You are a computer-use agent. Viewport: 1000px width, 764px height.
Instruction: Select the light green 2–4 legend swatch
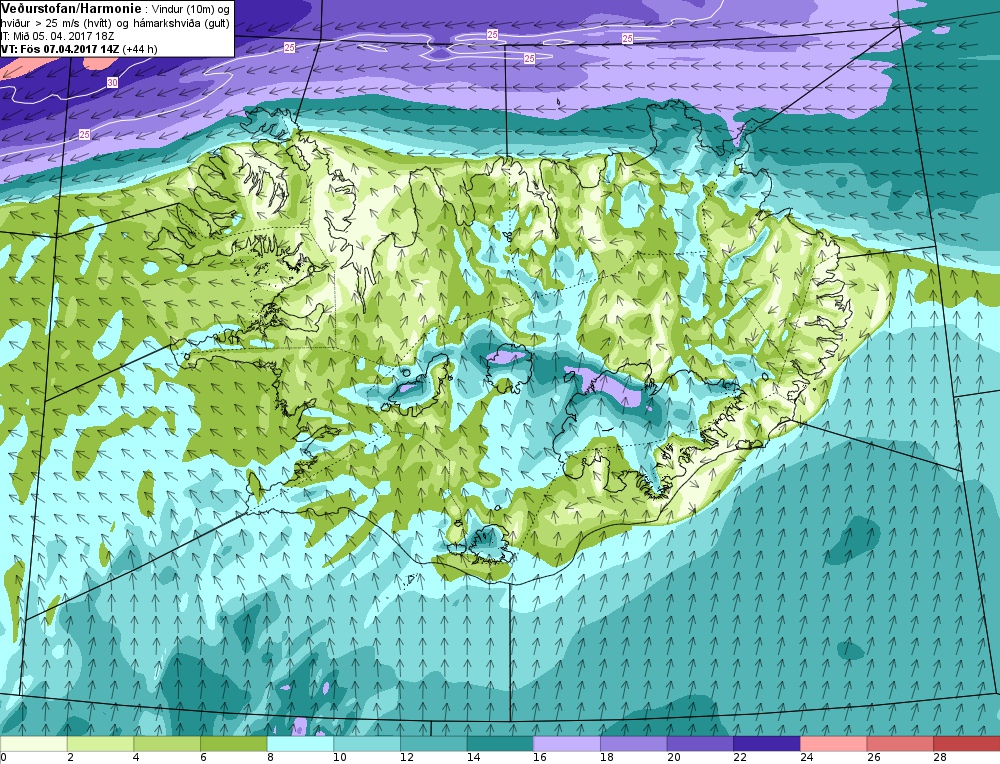(100, 744)
